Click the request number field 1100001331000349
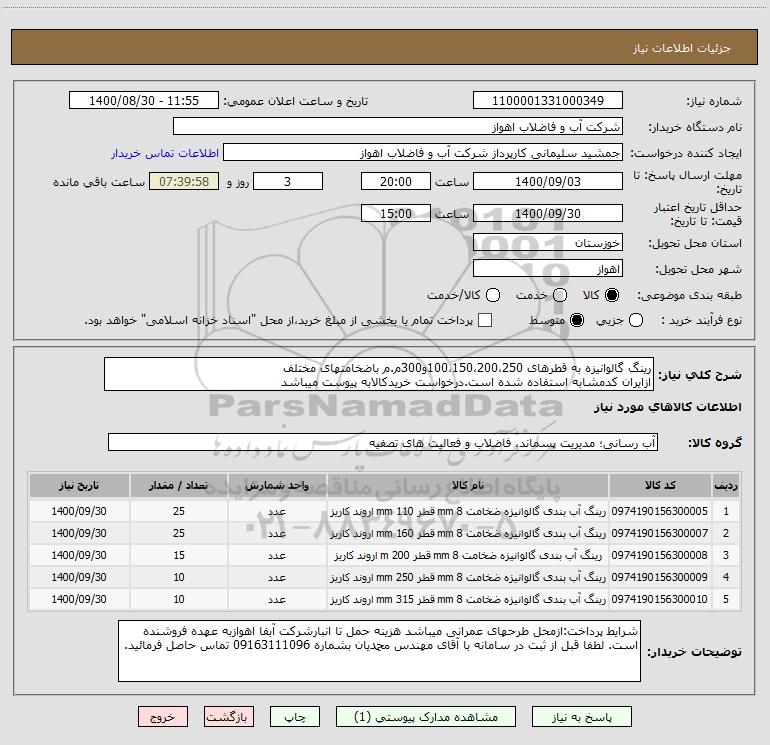The image size is (770, 745). (548, 101)
